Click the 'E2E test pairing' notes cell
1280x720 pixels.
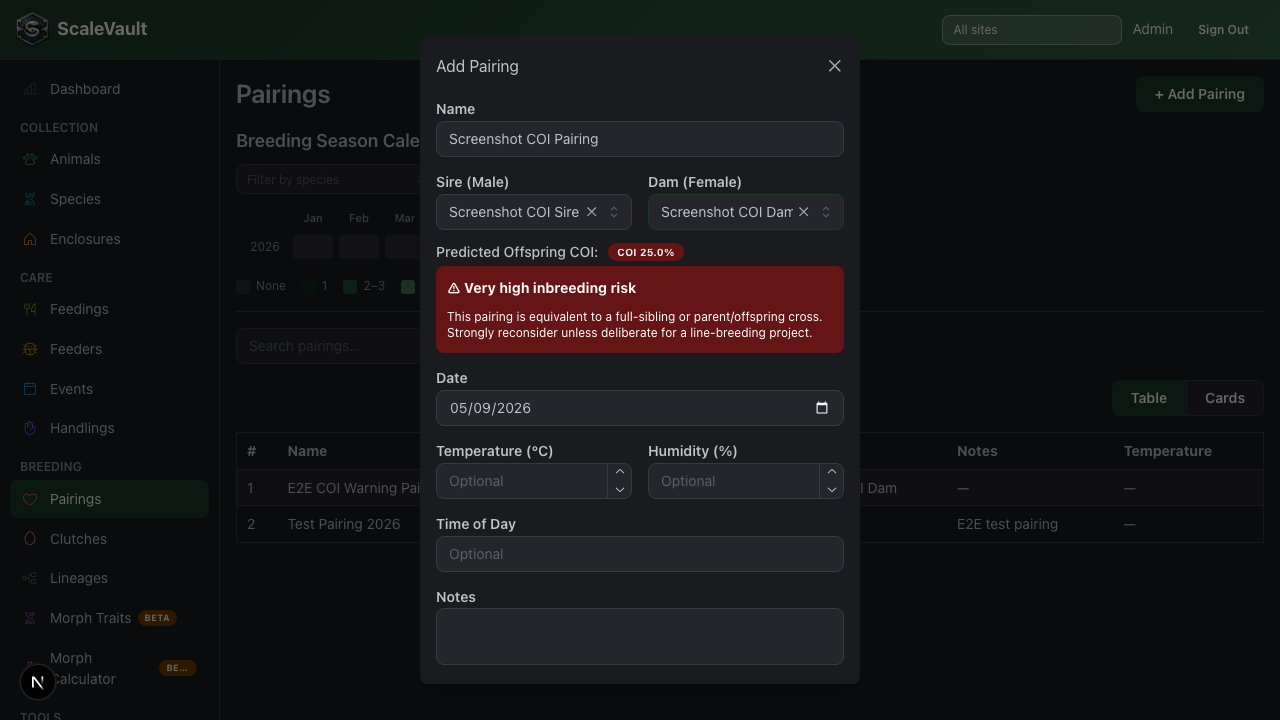pos(1007,524)
